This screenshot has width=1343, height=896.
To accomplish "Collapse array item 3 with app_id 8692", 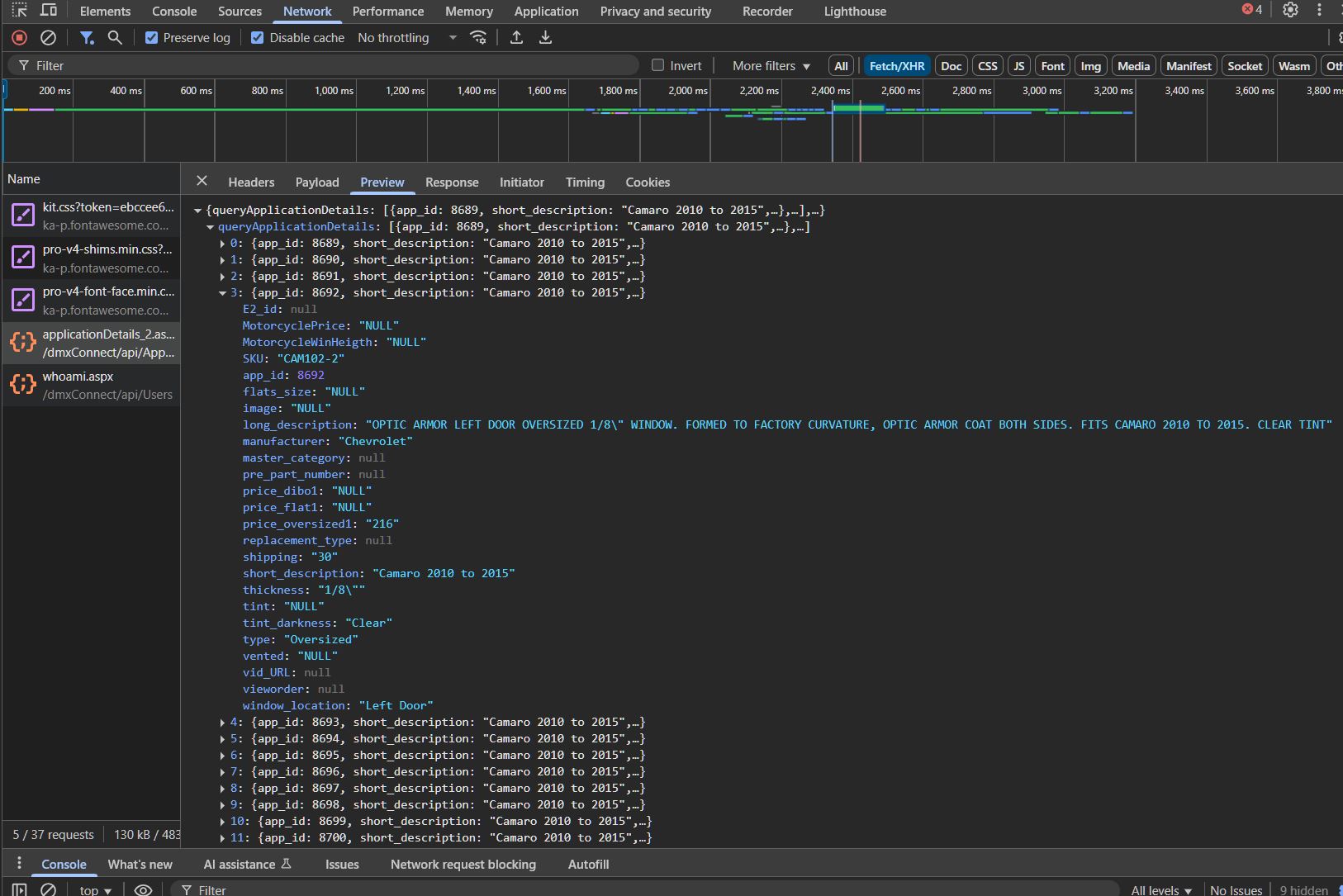I will [x=222, y=292].
